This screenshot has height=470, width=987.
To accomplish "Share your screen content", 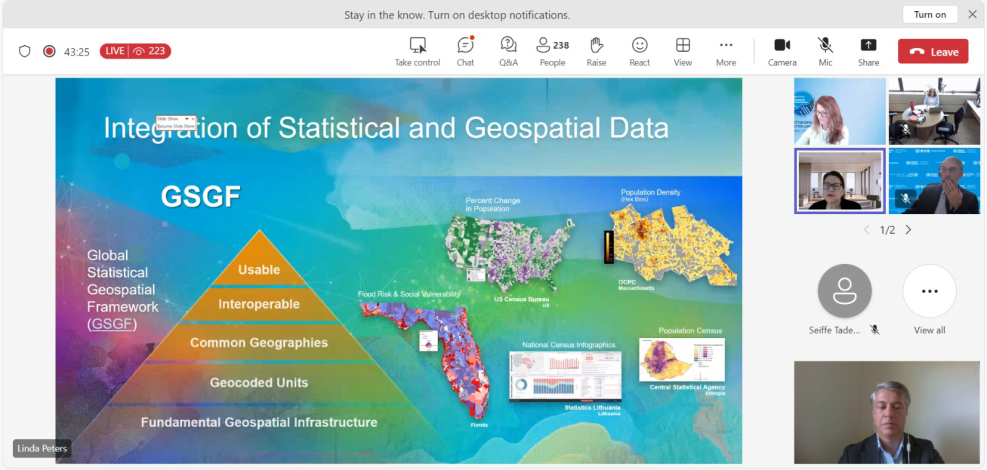I will [868, 46].
